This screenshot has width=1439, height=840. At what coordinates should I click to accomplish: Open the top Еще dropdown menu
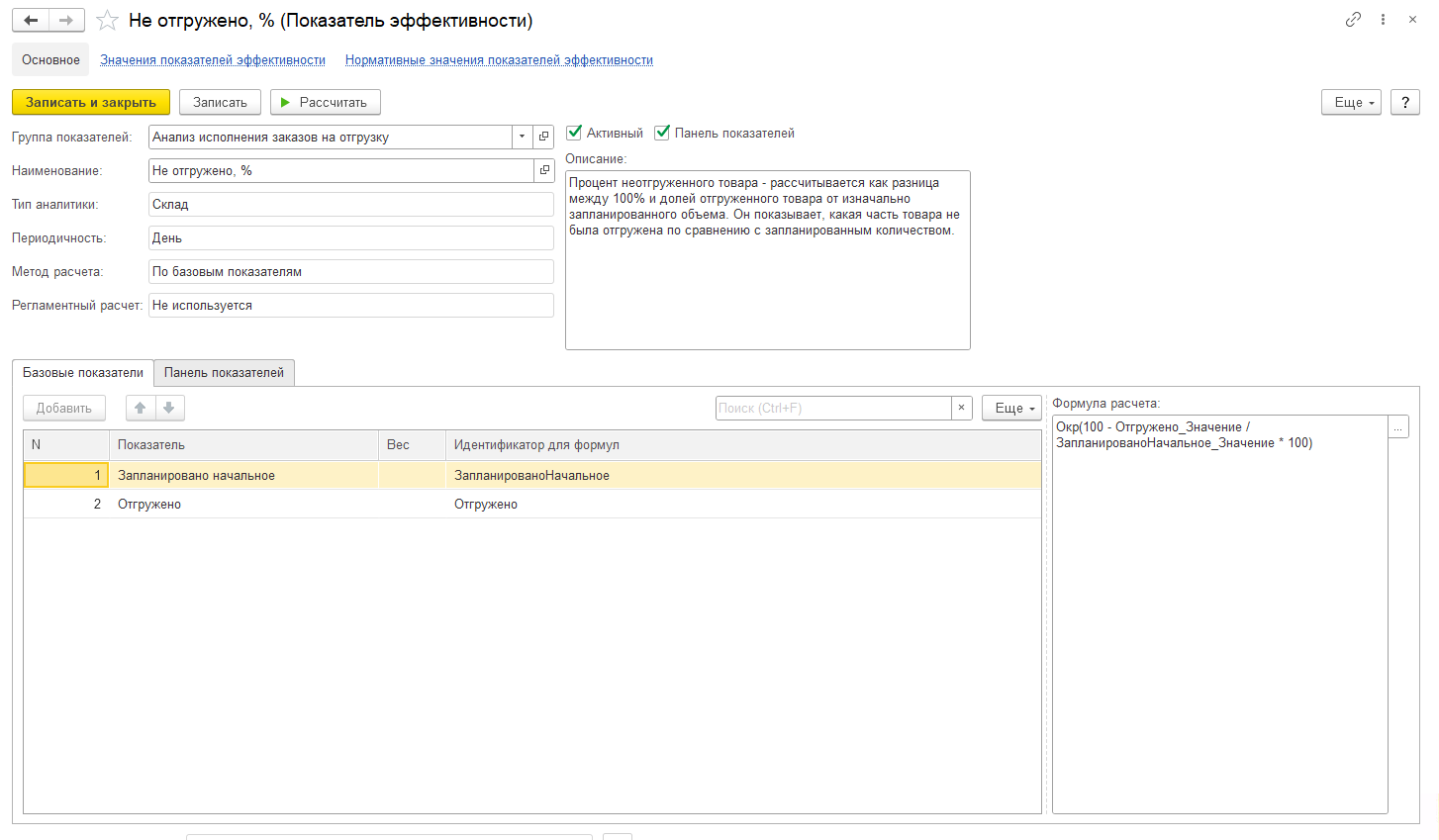pyautogui.click(x=1350, y=102)
